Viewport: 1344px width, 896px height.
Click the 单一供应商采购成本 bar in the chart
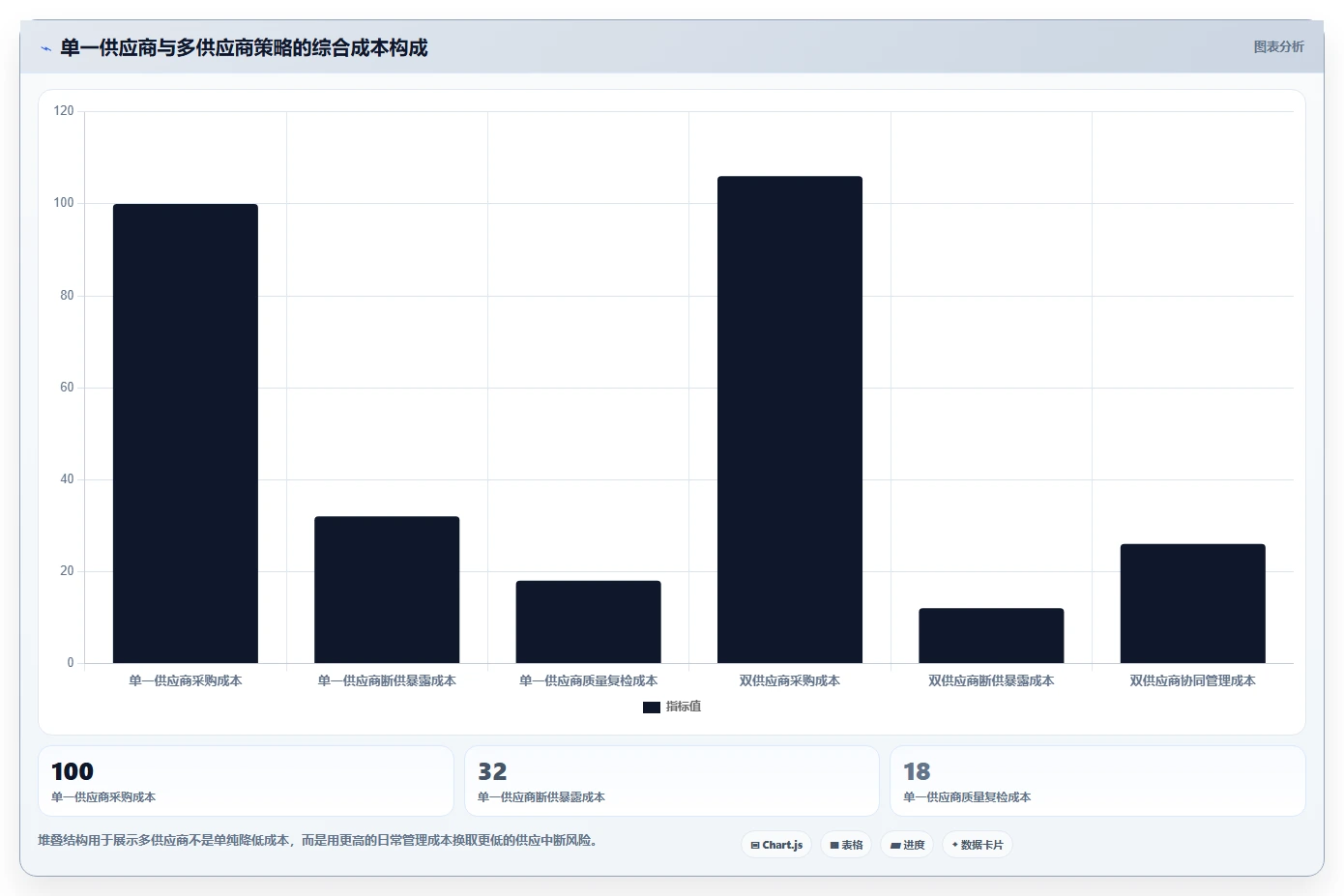pyautogui.click(x=186, y=433)
